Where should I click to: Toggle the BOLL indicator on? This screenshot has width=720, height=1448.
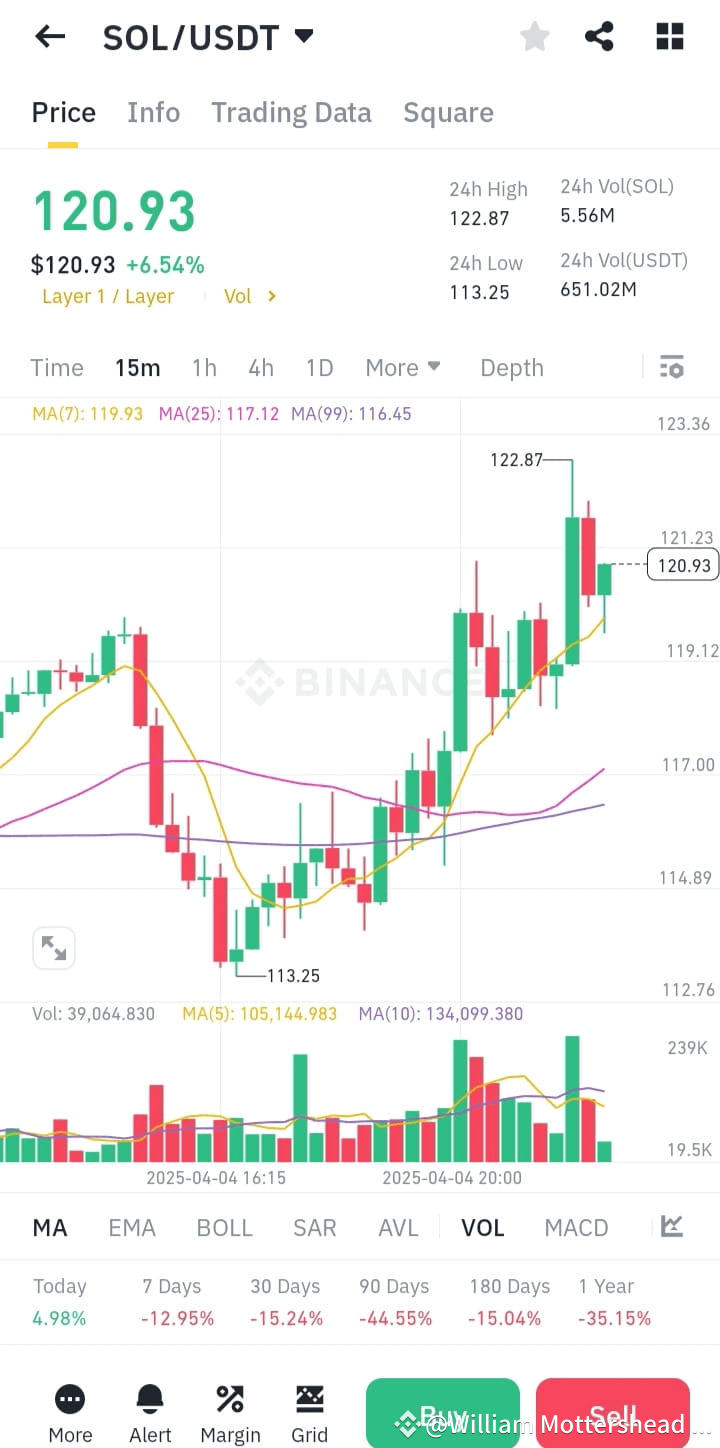pyautogui.click(x=224, y=1226)
